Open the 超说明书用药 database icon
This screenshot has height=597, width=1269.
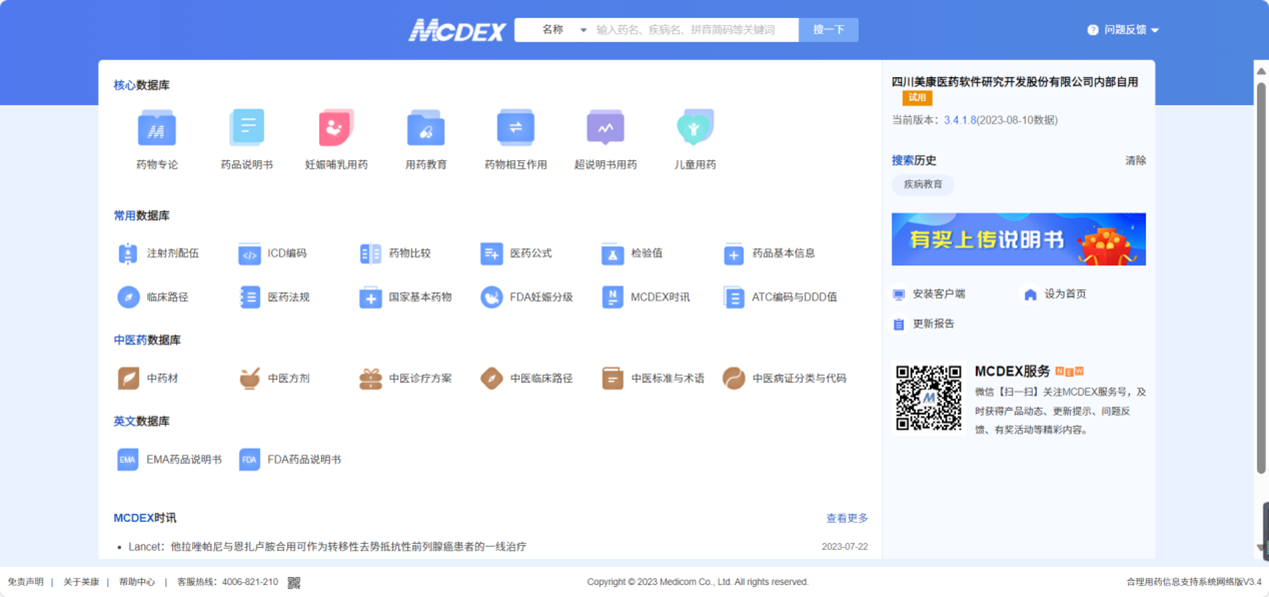[x=605, y=128]
